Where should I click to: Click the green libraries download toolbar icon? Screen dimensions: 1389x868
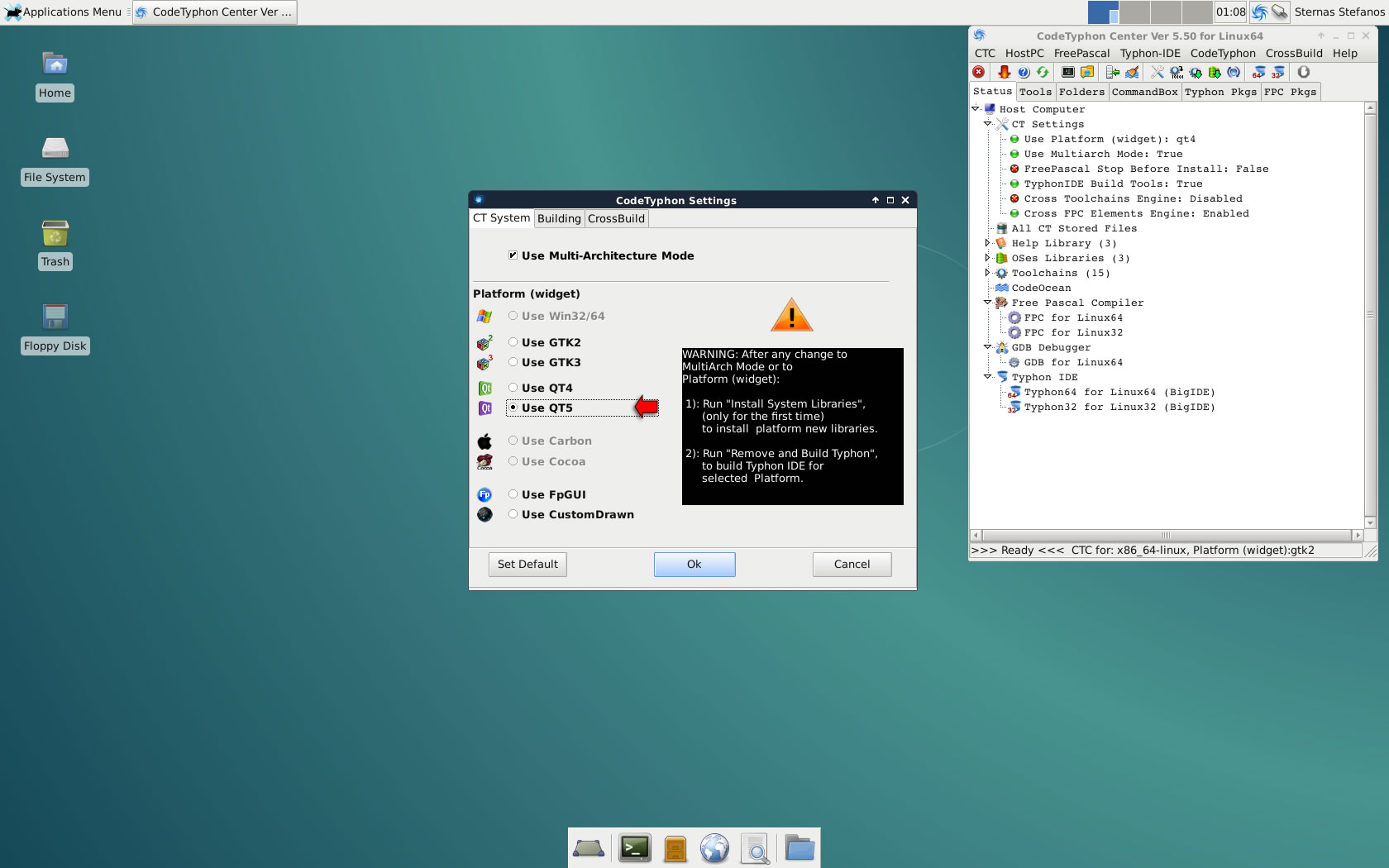[x=1215, y=72]
